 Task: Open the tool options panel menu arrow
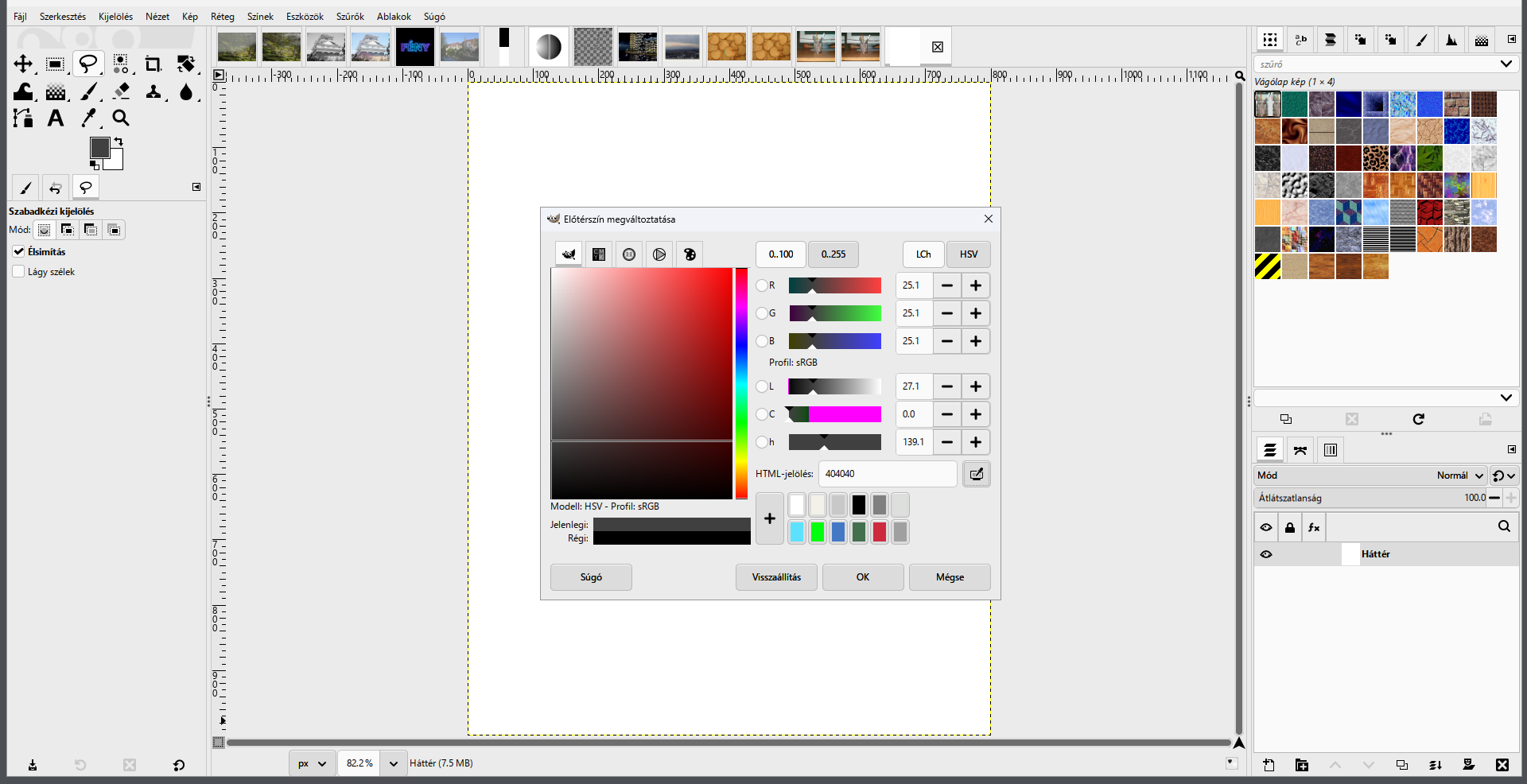pos(196,187)
